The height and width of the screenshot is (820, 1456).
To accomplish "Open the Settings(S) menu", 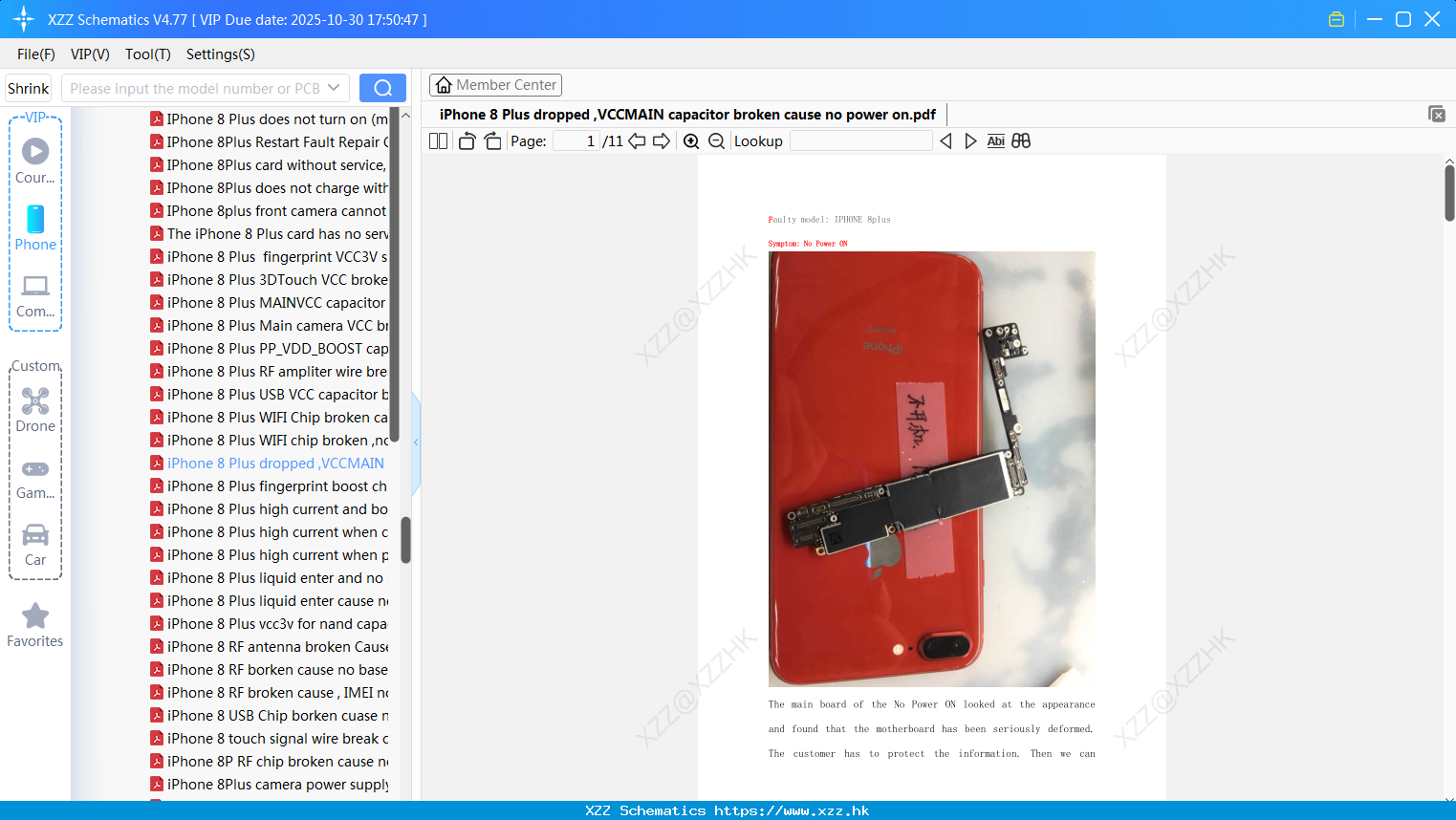I will [x=221, y=54].
